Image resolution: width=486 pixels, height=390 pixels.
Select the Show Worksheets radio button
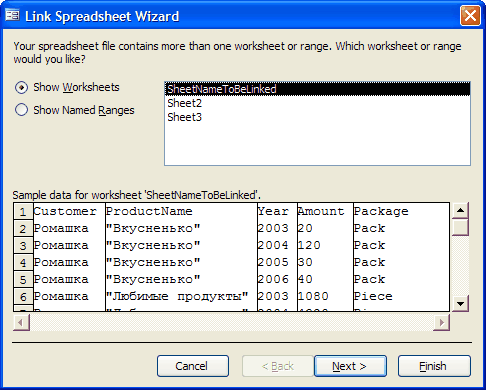coord(22,87)
